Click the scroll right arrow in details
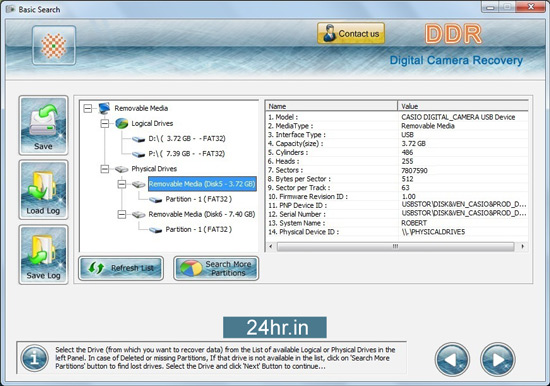The image size is (550, 386). pyautogui.click(x=523, y=246)
